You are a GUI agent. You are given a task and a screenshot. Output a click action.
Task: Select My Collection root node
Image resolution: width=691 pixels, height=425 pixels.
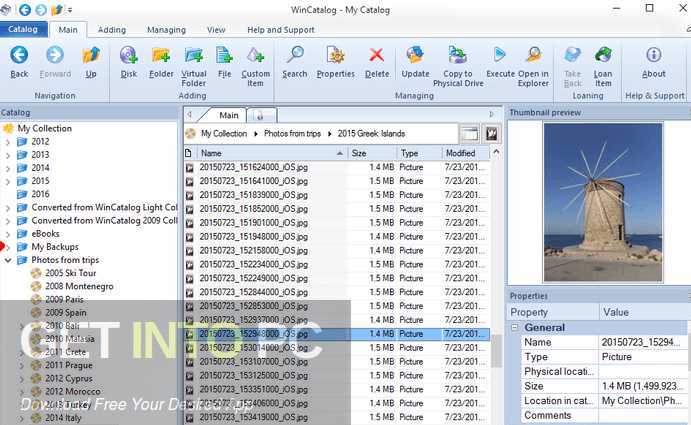[44, 128]
